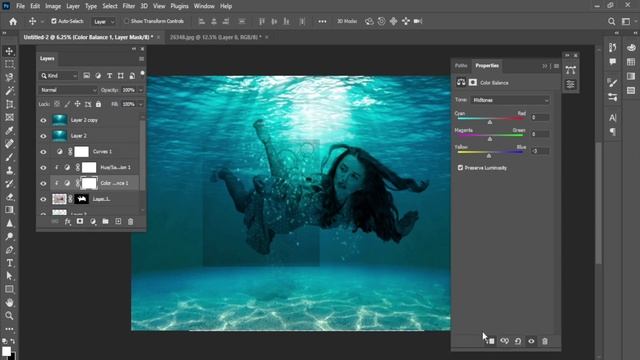Select the Curves 1 layer name
Screen dimensions: 640x360
(x=102, y=151)
